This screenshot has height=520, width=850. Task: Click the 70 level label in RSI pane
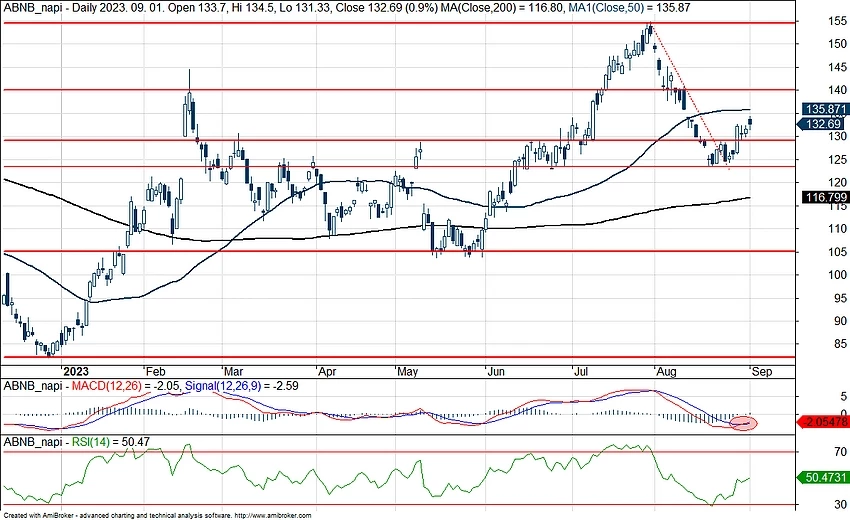pyautogui.click(x=841, y=452)
